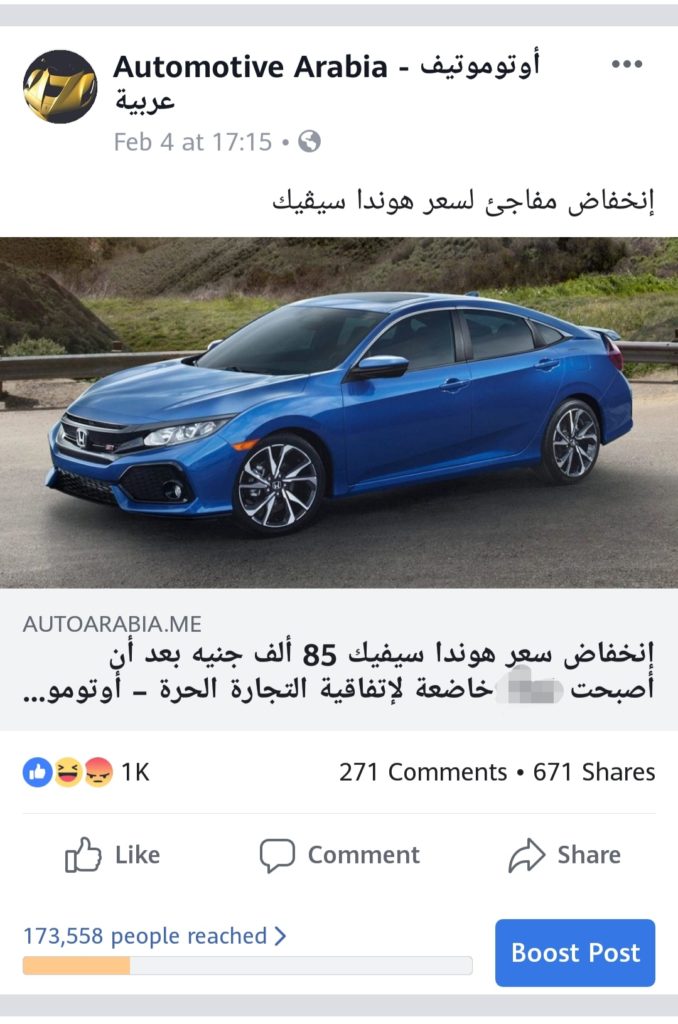View the 671 Shares list

coord(594,772)
